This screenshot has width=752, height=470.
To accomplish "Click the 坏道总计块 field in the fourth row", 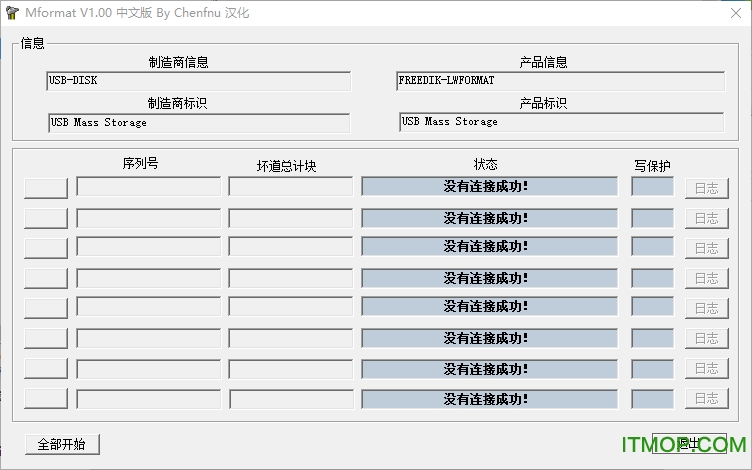I will coord(291,278).
